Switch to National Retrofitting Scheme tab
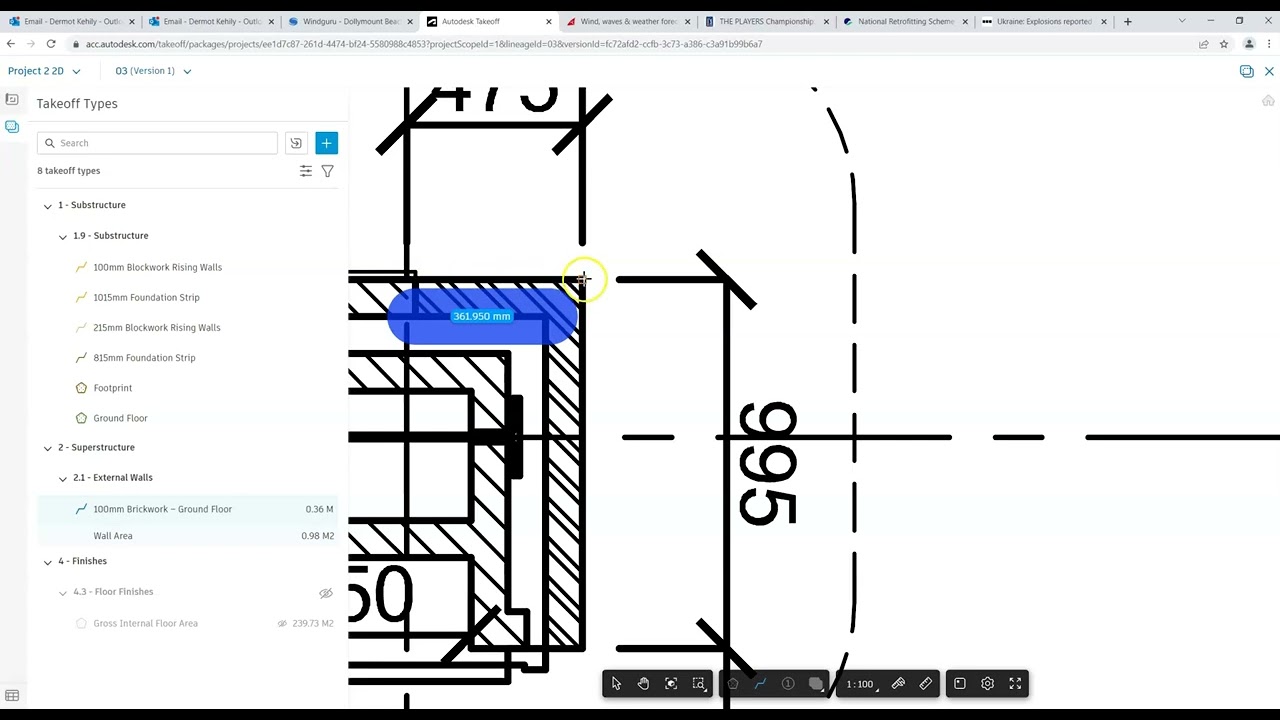This screenshot has height=720, width=1280. click(904, 21)
